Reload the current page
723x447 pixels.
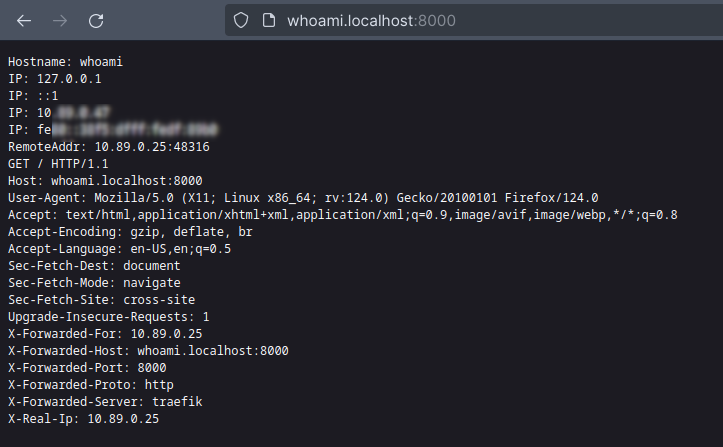click(96, 20)
